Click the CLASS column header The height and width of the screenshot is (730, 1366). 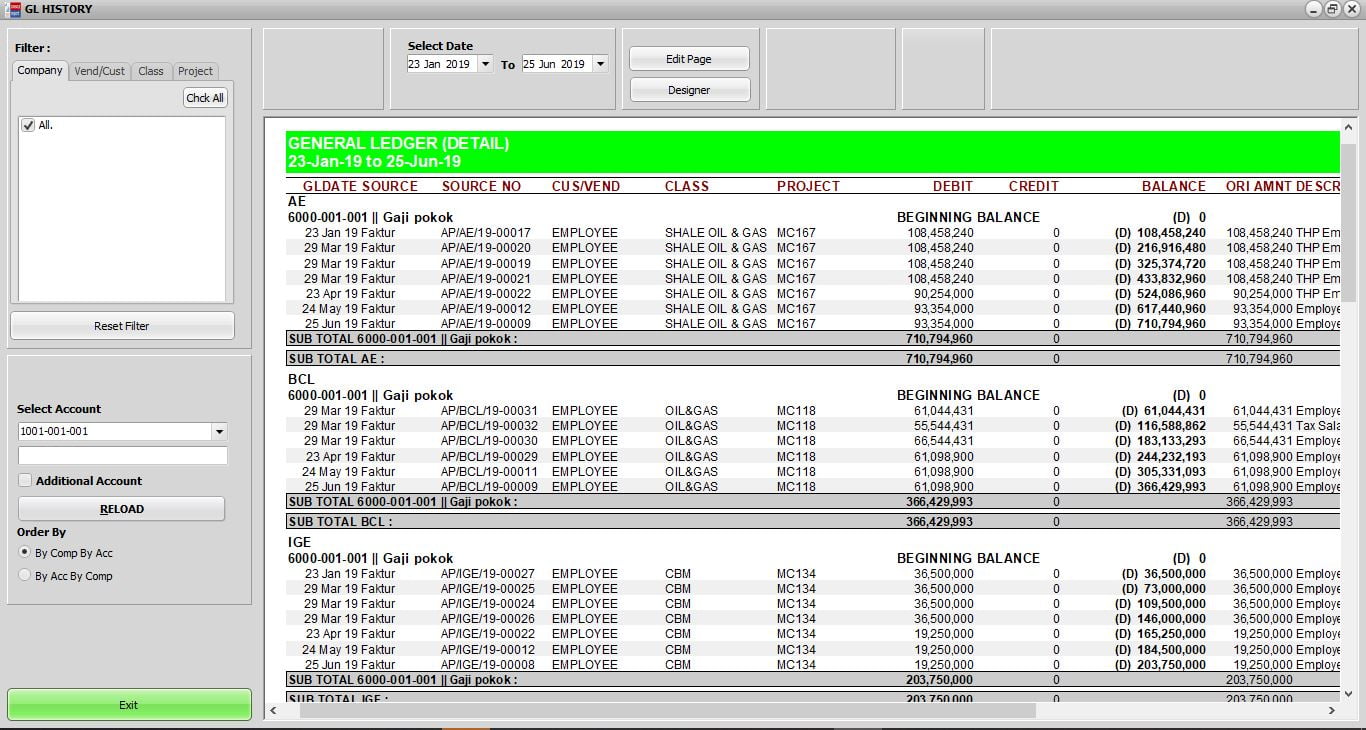687,186
